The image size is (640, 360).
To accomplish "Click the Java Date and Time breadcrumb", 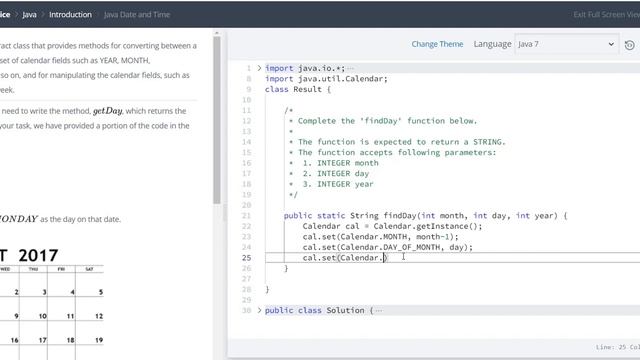I will coord(137,15).
